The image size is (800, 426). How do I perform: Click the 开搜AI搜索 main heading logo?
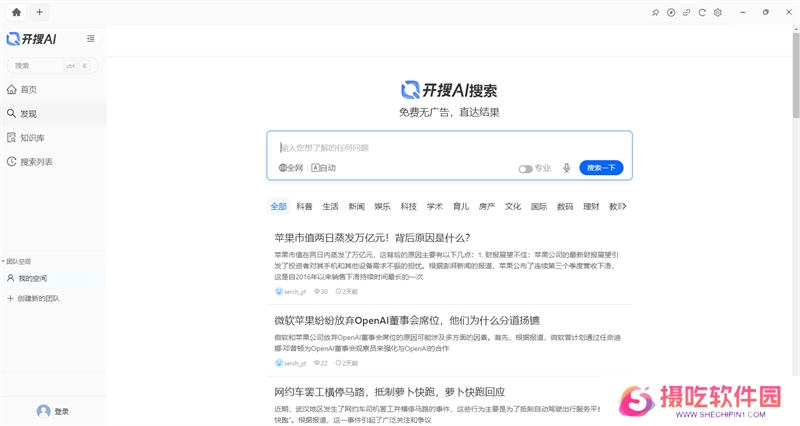(x=449, y=90)
